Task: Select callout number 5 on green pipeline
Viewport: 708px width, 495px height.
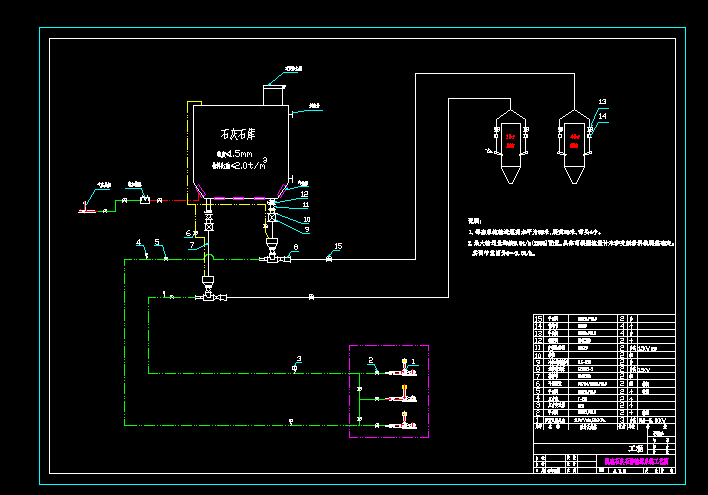Action: tap(157, 242)
